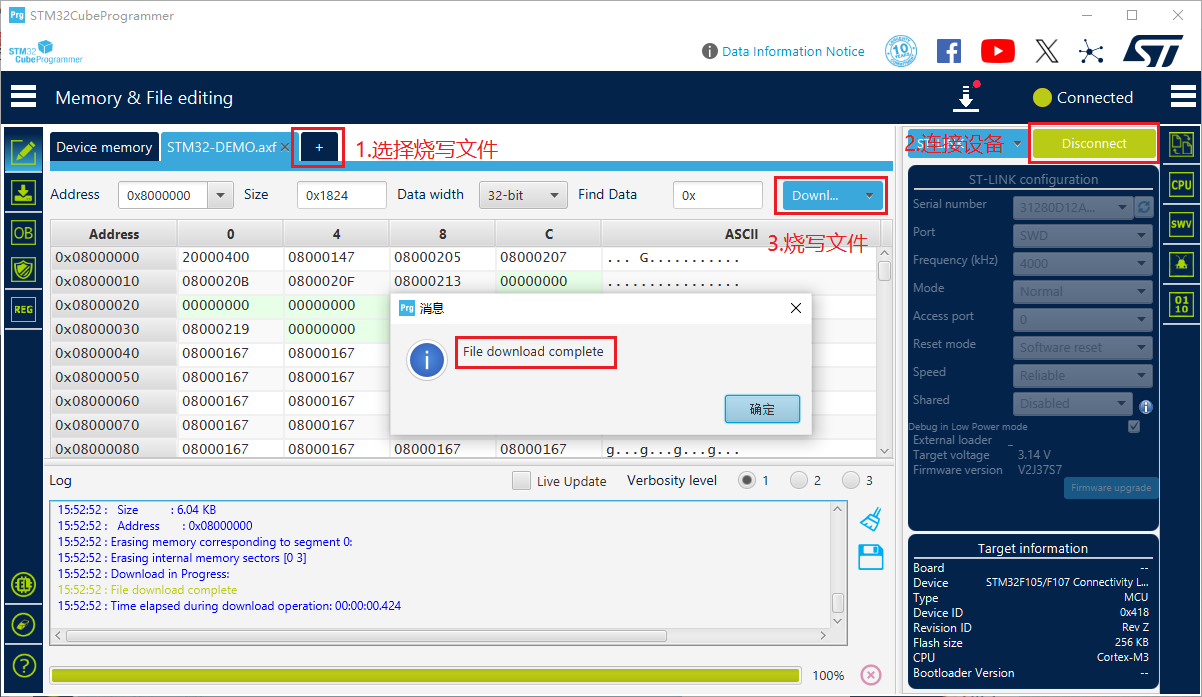This screenshot has height=697, width=1202.
Task: Click the Firmware upgrade button
Action: pos(1111,488)
